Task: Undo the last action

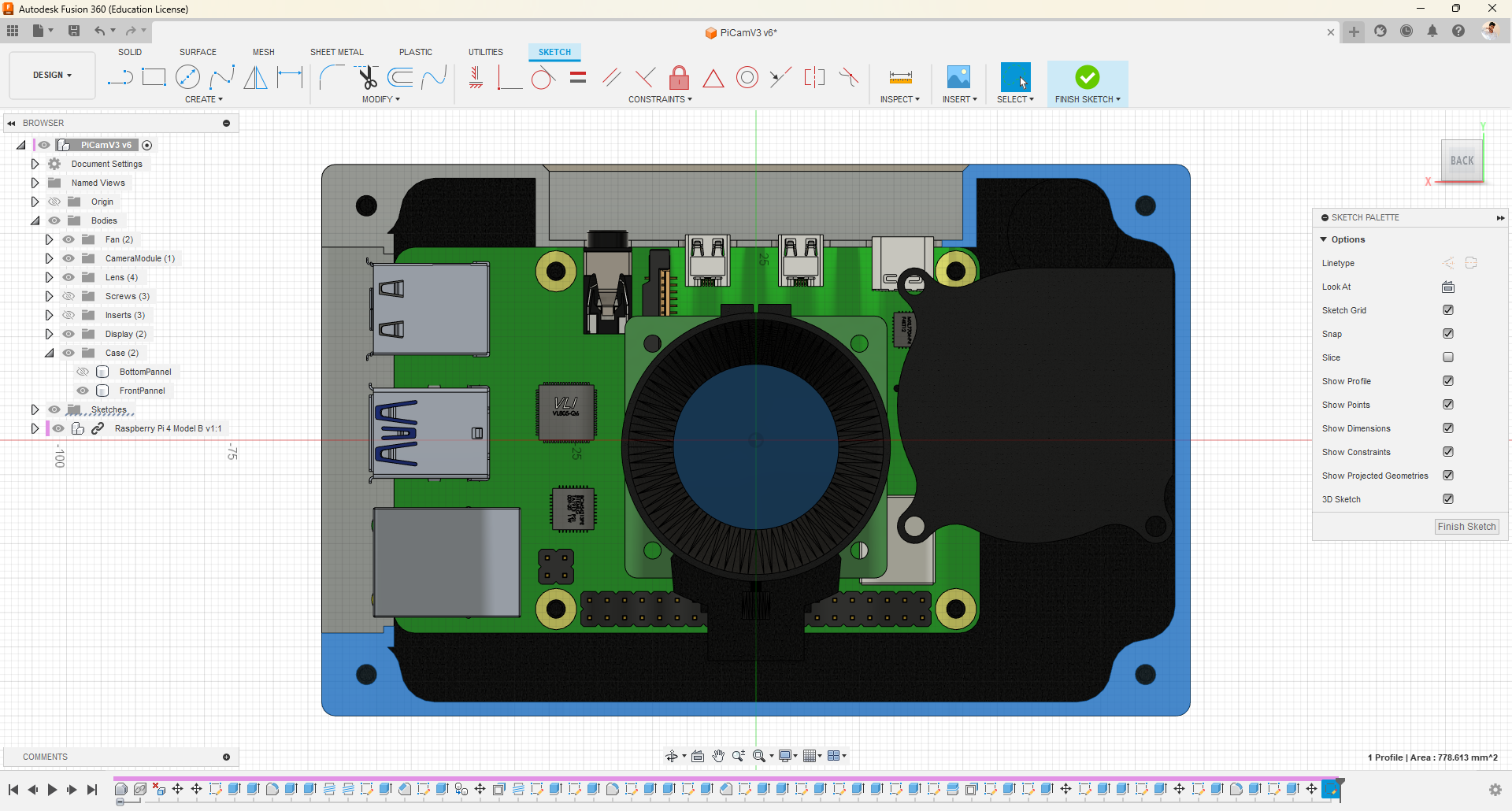Action: (x=100, y=31)
